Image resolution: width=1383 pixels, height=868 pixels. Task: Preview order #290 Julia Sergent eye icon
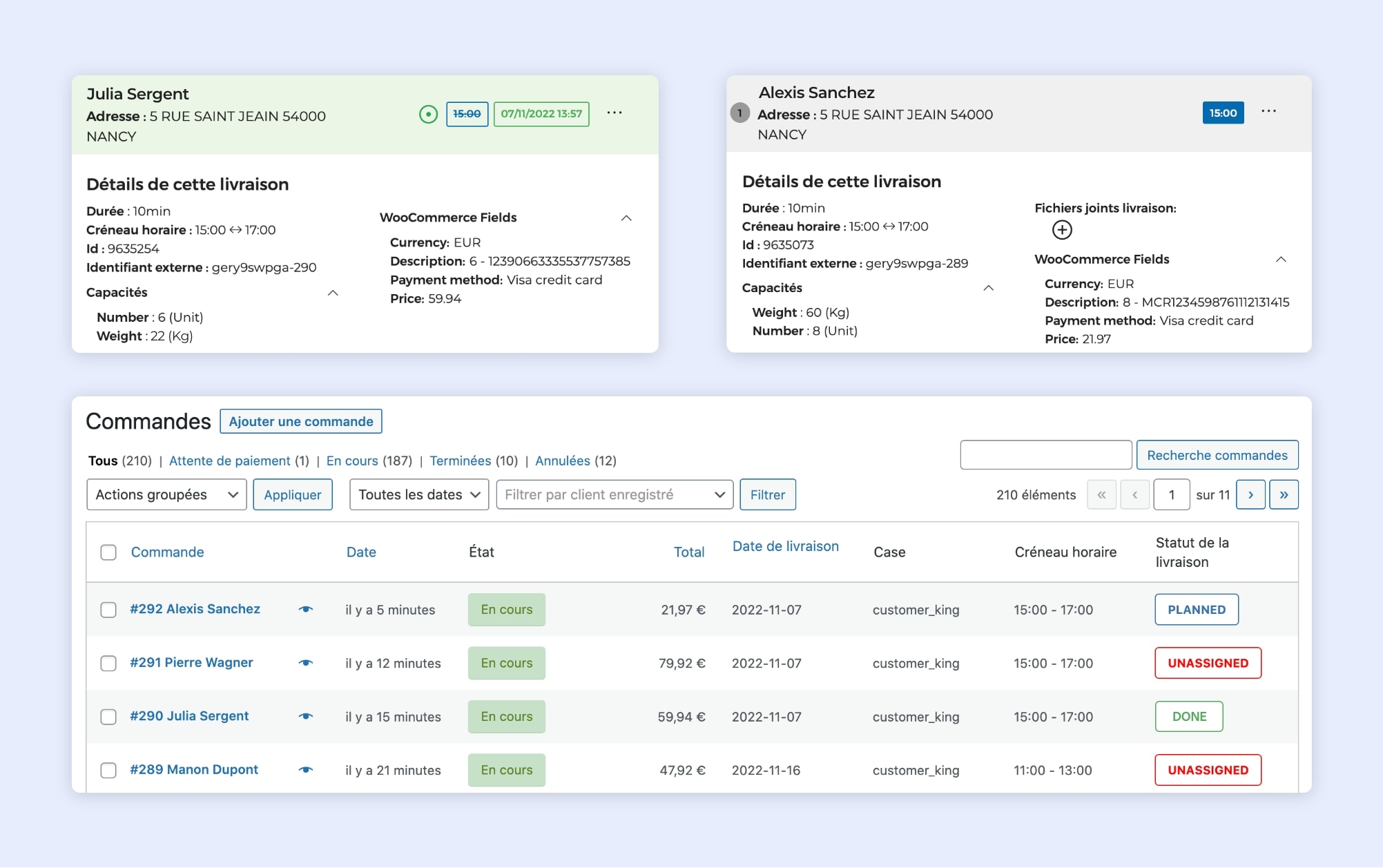pyautogui.click(x=306, y=716)
